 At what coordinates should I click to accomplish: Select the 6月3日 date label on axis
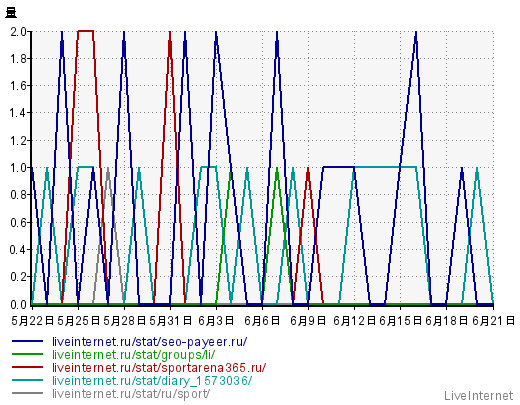[216, 321]
